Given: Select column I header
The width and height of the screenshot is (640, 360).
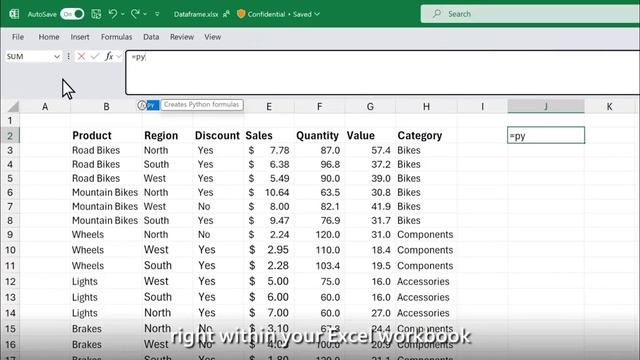Looking at the screenshot, I should point(482,107).
